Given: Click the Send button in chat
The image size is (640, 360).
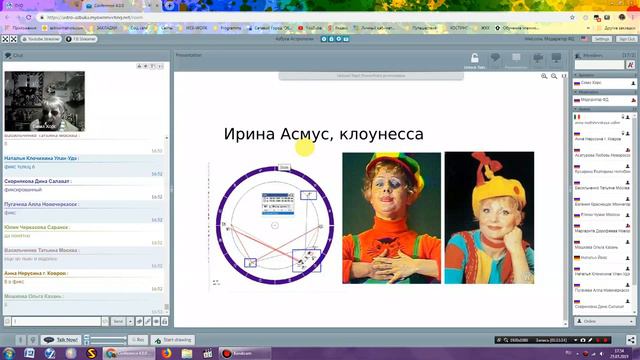Looking at the screenshot, I should (x=118, y=322).
